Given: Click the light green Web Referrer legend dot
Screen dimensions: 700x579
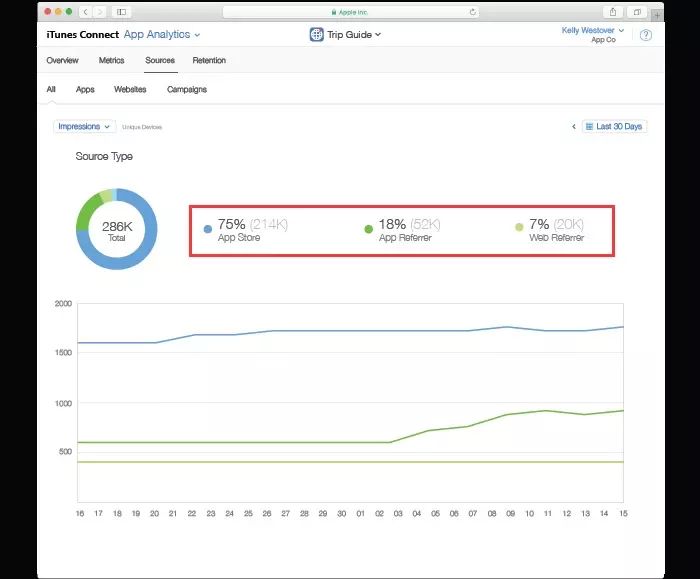Looking at the screenshot, I should click(x=519, y=227).
